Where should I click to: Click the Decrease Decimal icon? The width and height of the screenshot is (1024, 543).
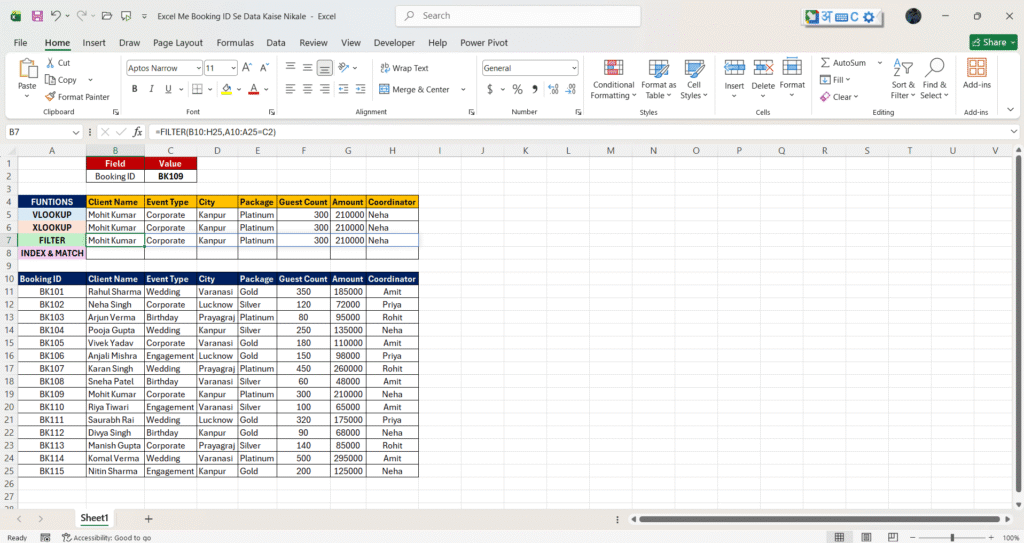point(571,89)
